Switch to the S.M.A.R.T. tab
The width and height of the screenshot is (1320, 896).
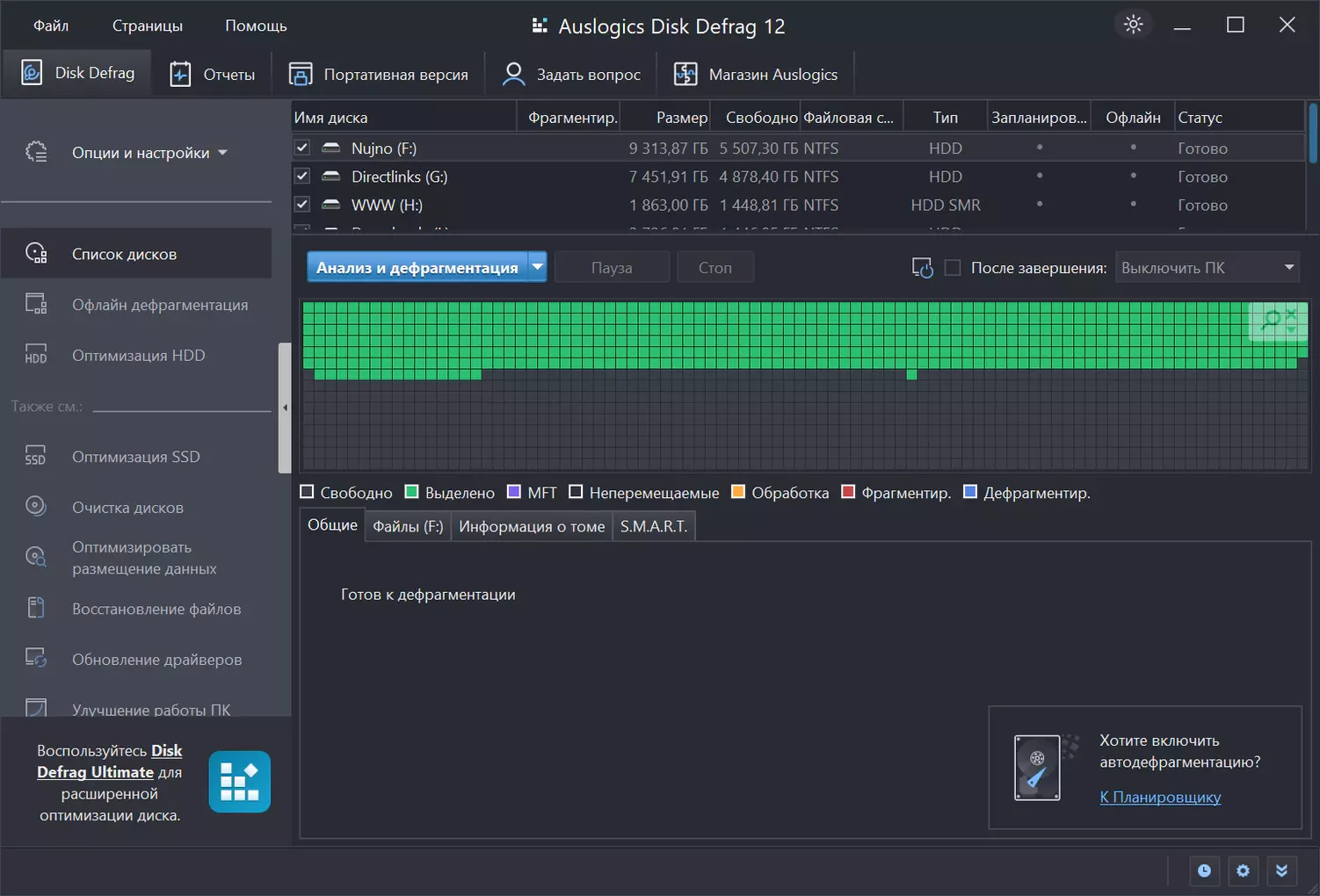point(654,526)
